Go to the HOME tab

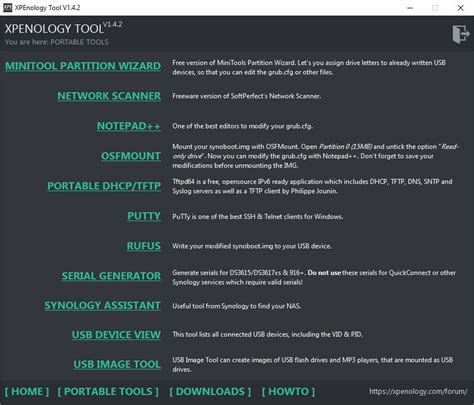click(27, 392)
